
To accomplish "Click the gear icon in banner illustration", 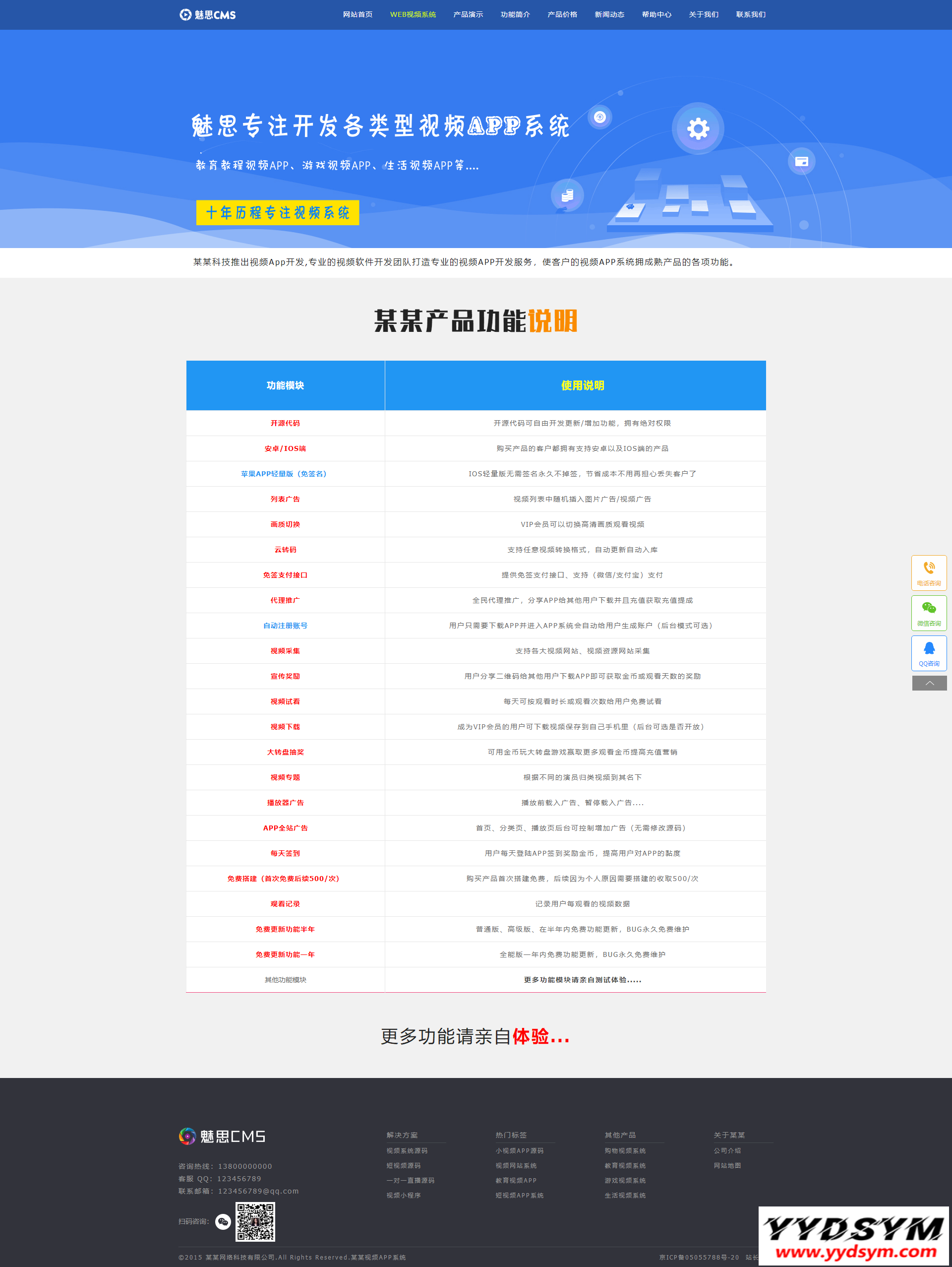I will (697, 128).
